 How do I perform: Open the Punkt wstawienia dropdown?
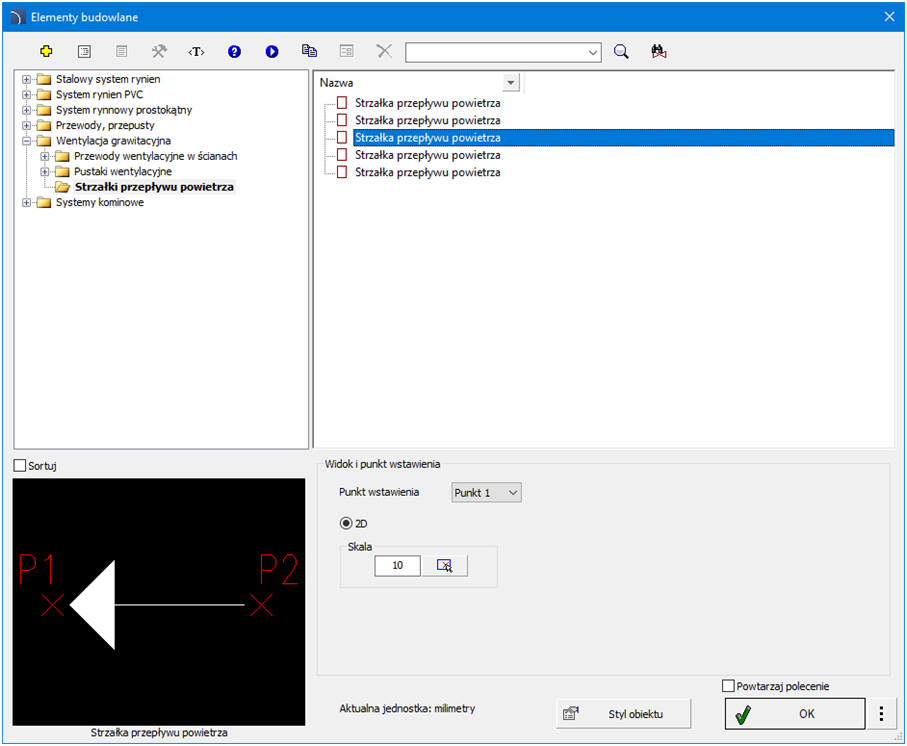click(486, 493)
